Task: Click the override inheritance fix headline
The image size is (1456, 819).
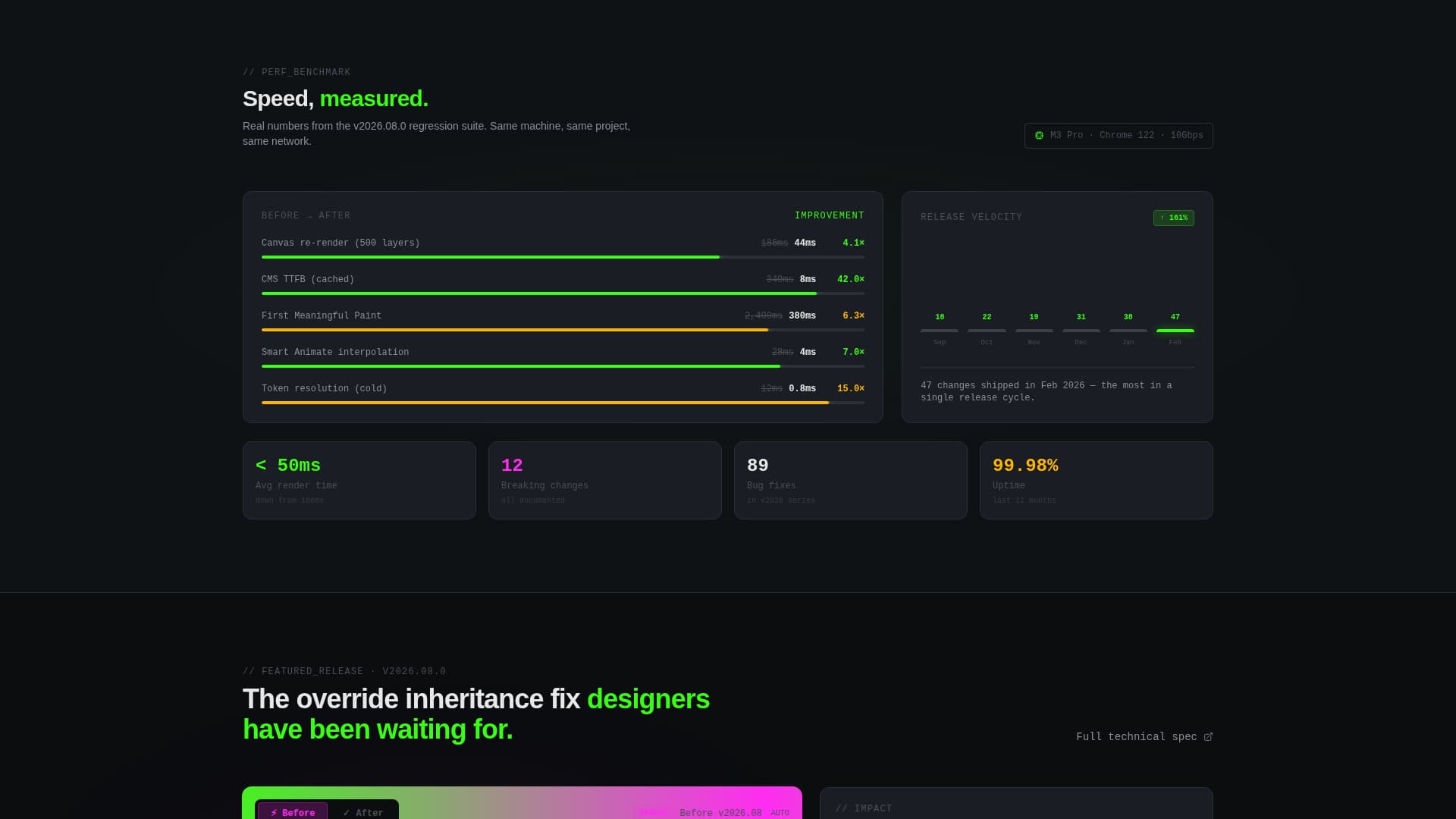Action: click(476, 714)
